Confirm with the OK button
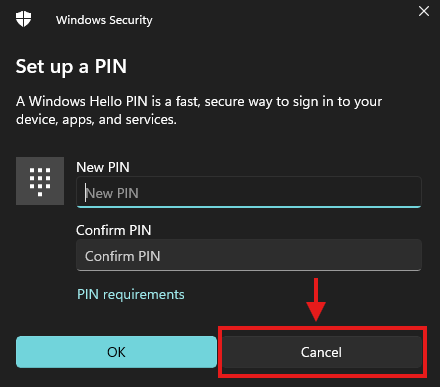This screenshot has width=440, height=387. (116, 352)
